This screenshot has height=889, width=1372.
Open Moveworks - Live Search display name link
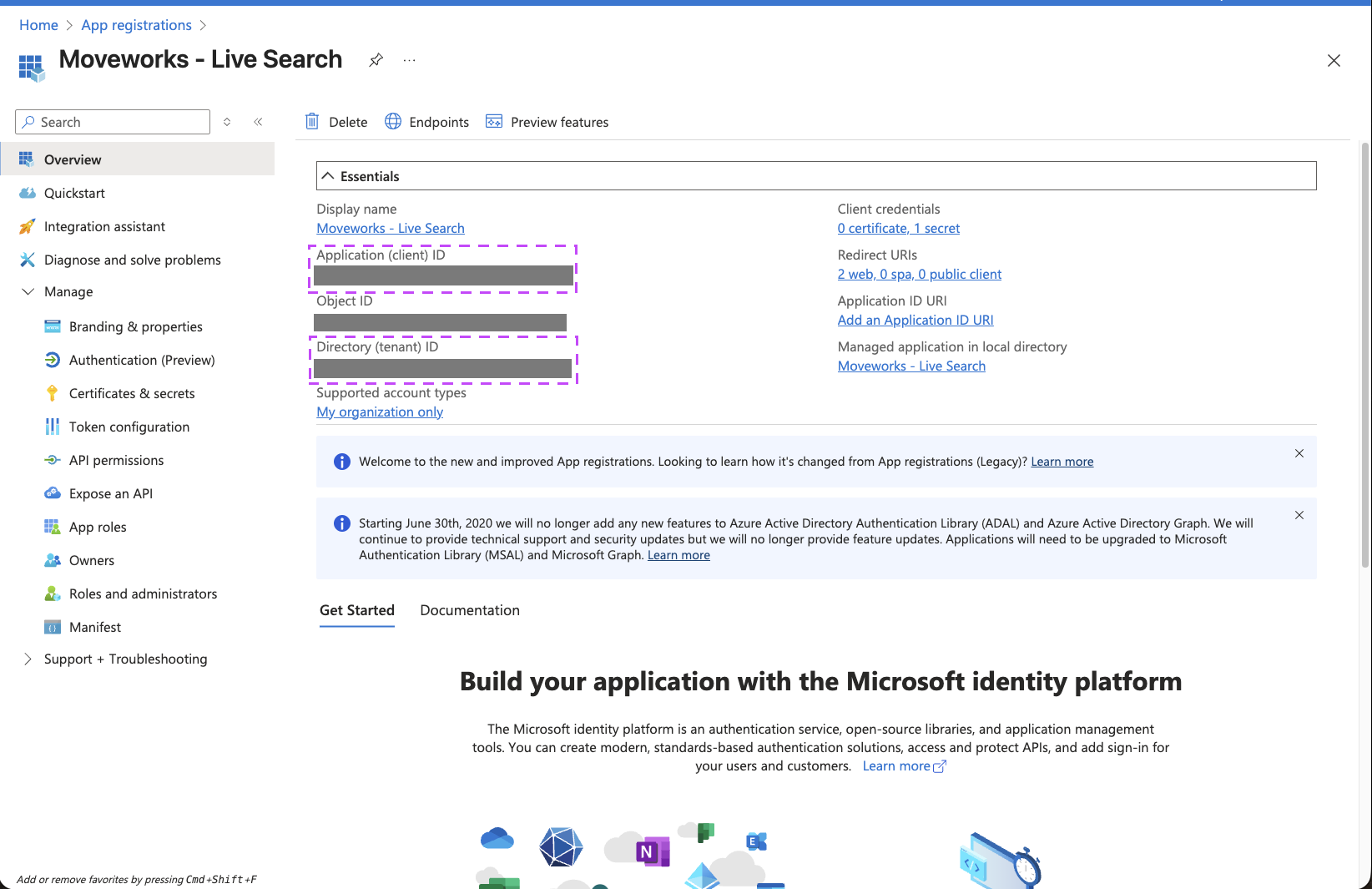[x=391, y=228]
